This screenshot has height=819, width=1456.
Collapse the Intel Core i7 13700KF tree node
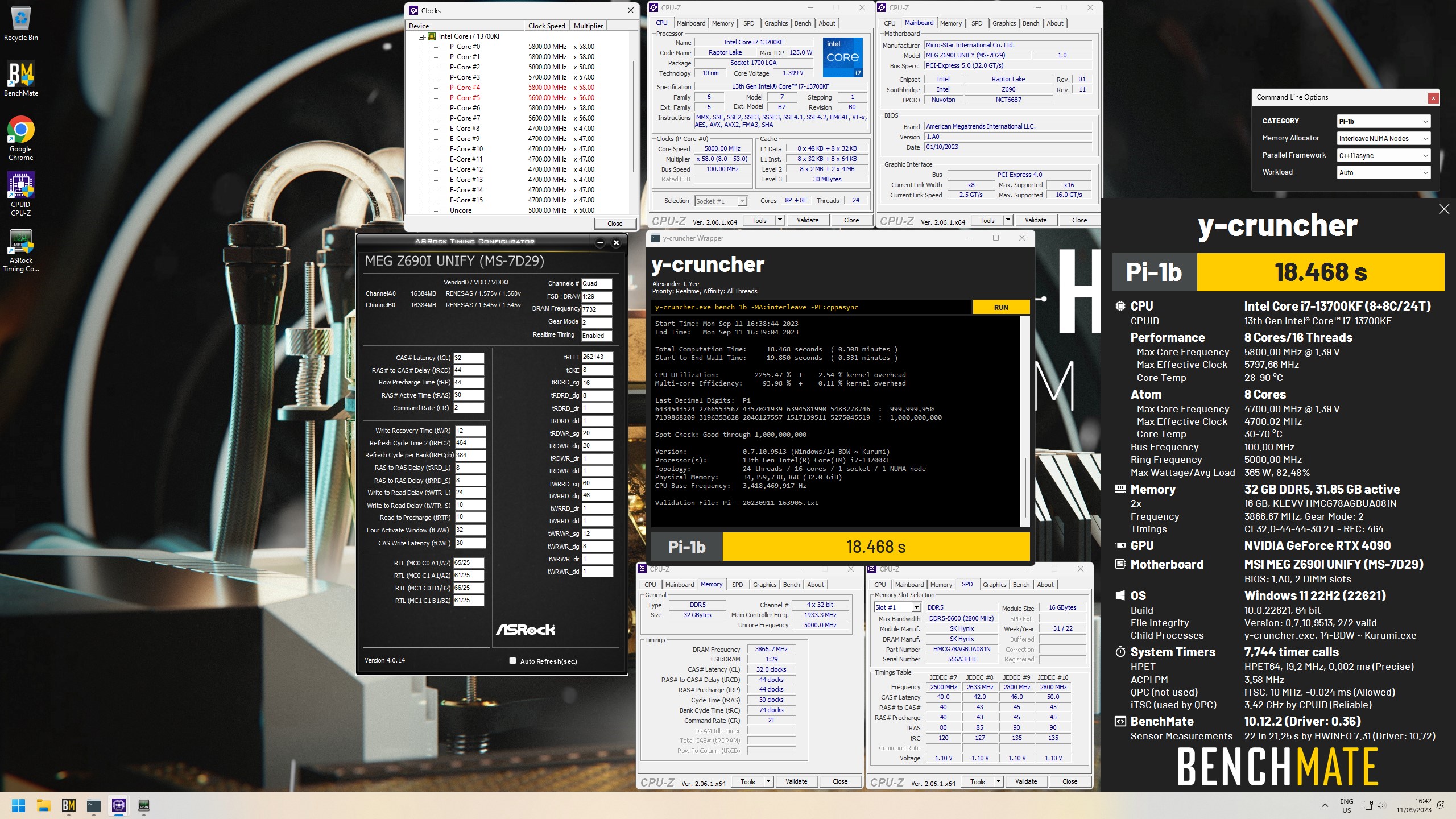[x=421, y=36]
